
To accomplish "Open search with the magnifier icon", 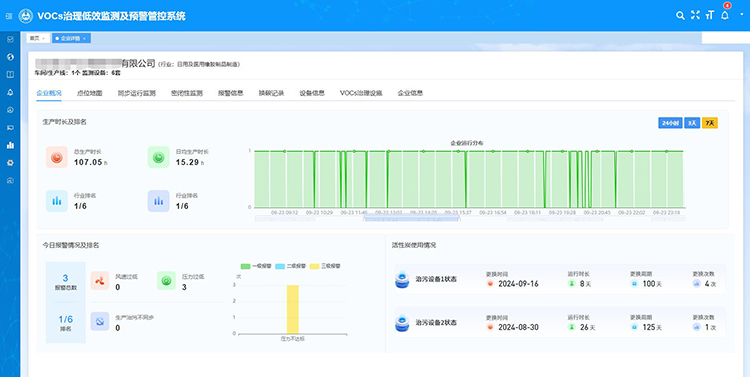I will pyautogui.click(x=680, y=15).
